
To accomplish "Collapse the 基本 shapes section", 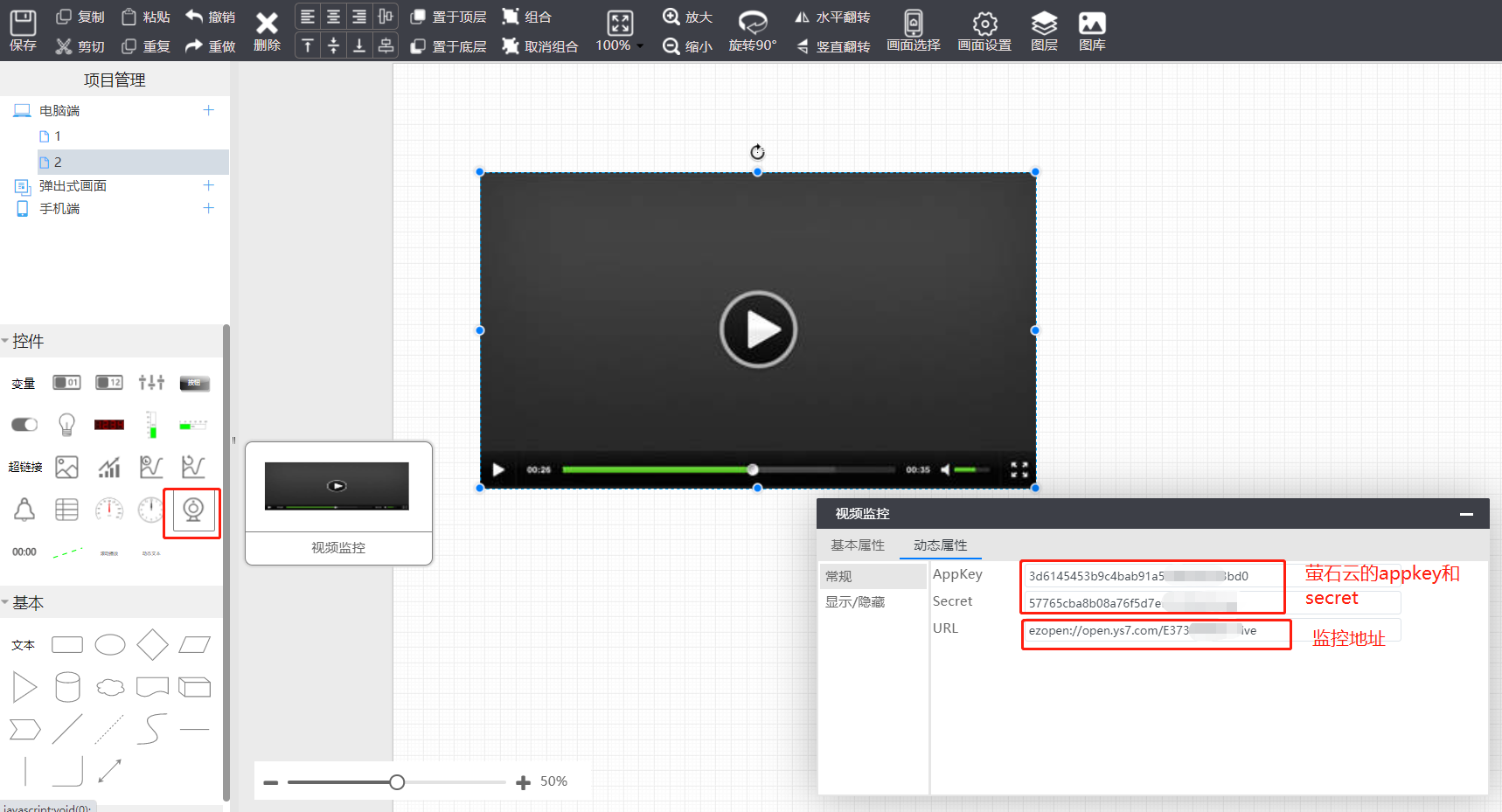I will coord(6,602).
